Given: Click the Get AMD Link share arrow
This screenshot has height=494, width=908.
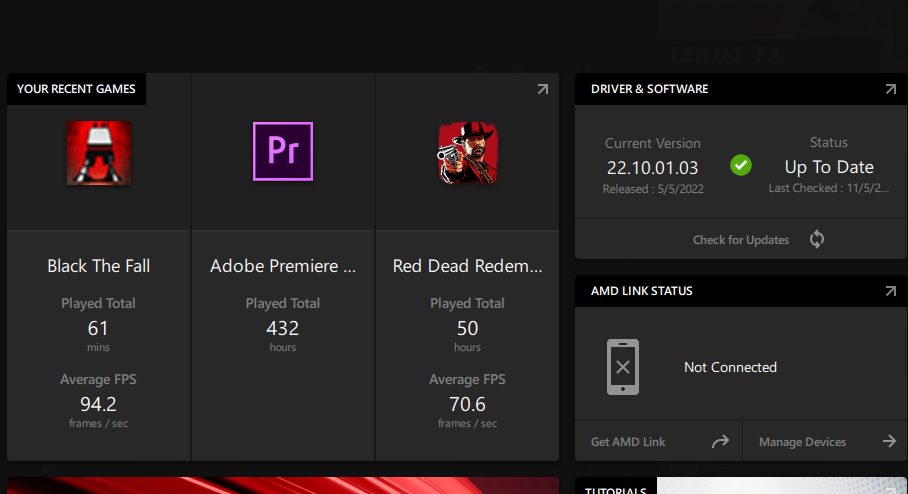Looking at the screenshot, I should 720,442.
